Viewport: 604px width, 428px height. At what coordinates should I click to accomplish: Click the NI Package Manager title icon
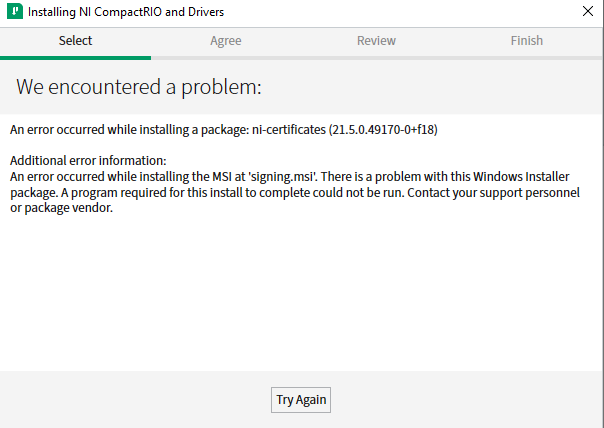15,12
